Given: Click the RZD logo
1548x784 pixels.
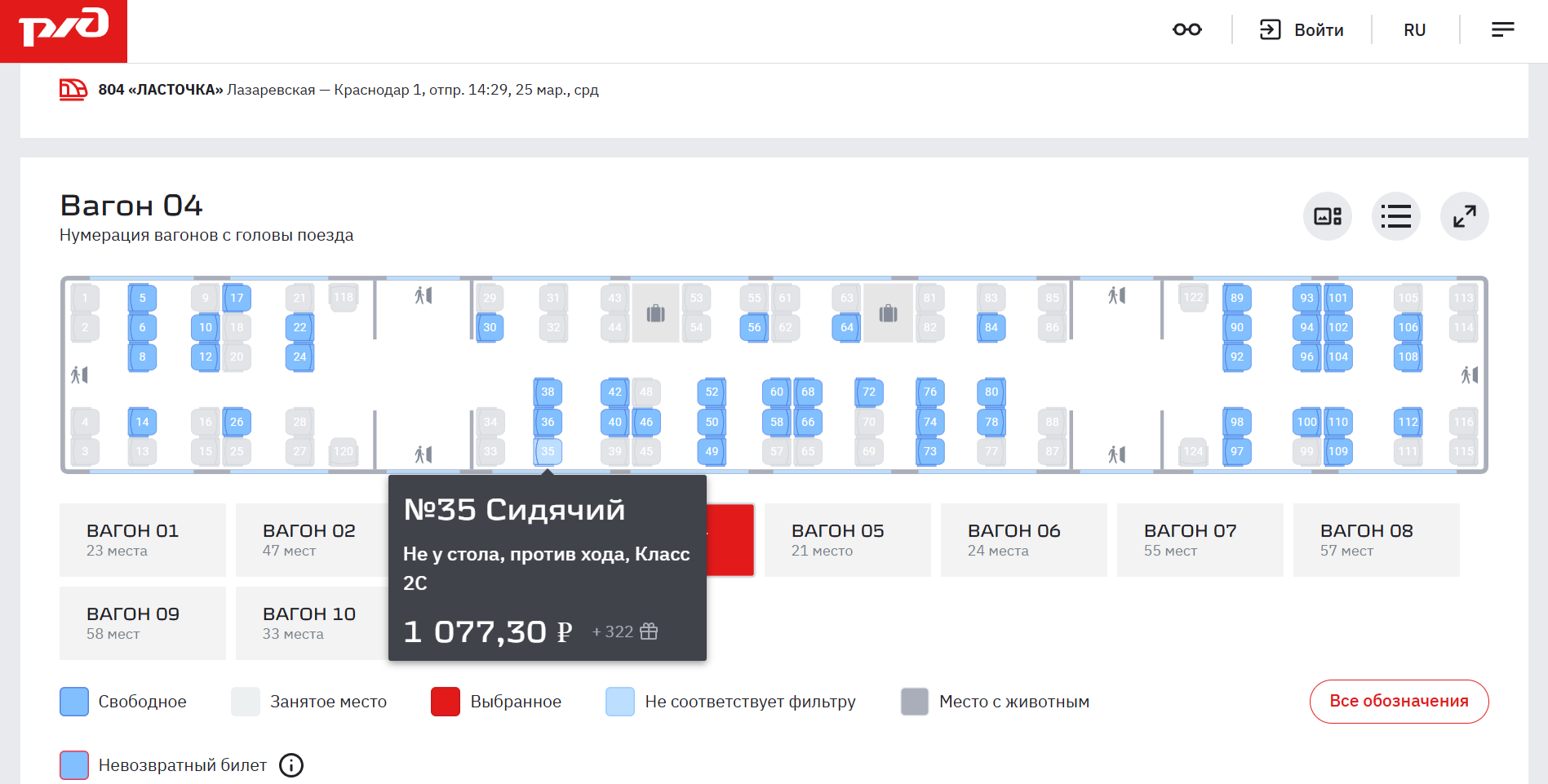Looking at the screenshot, I should tap(64, 30).
